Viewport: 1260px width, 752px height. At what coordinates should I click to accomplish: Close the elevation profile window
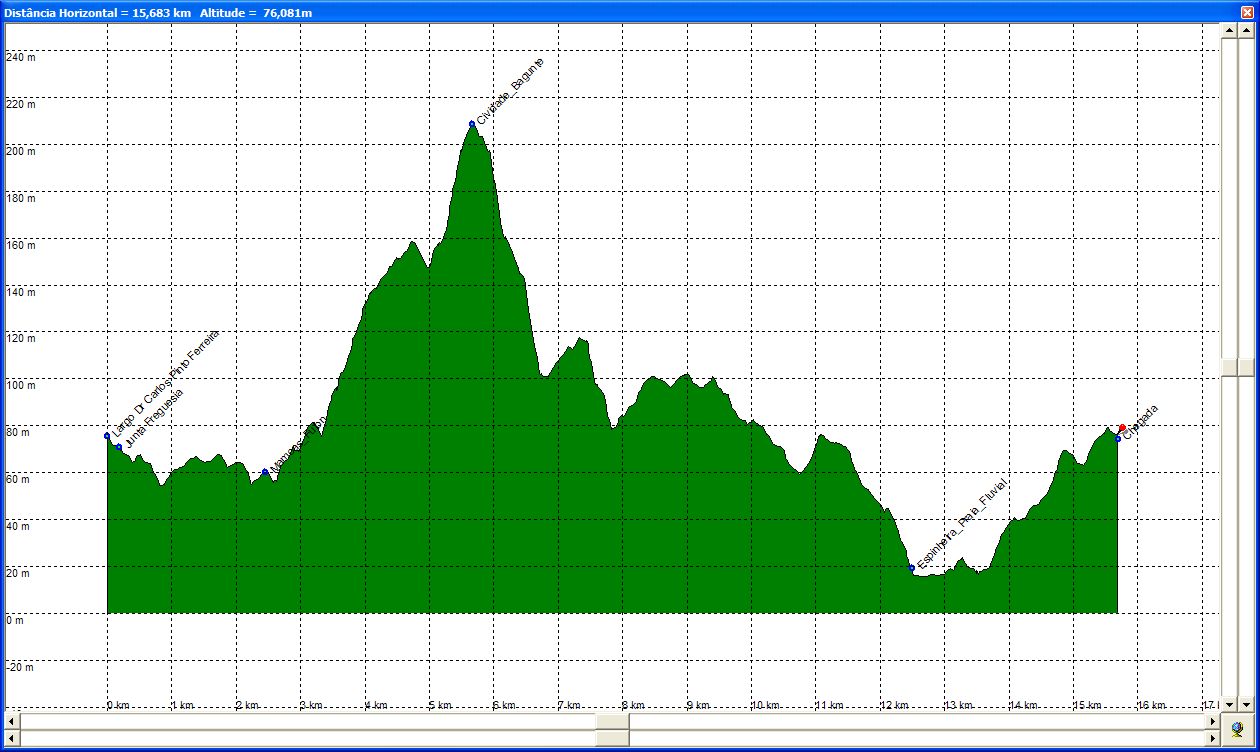coord(1245,10)
